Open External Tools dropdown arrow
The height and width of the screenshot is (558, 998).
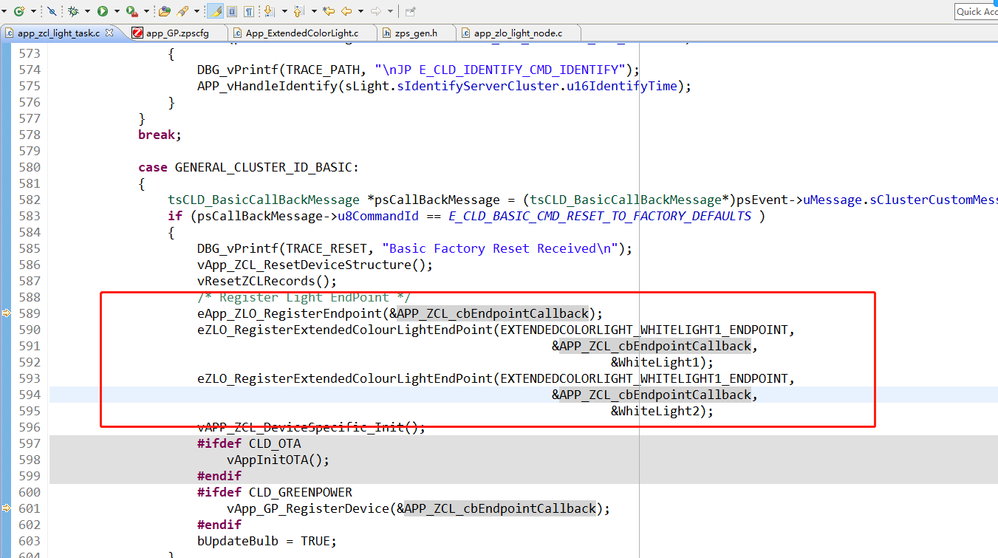coord(146,11)
